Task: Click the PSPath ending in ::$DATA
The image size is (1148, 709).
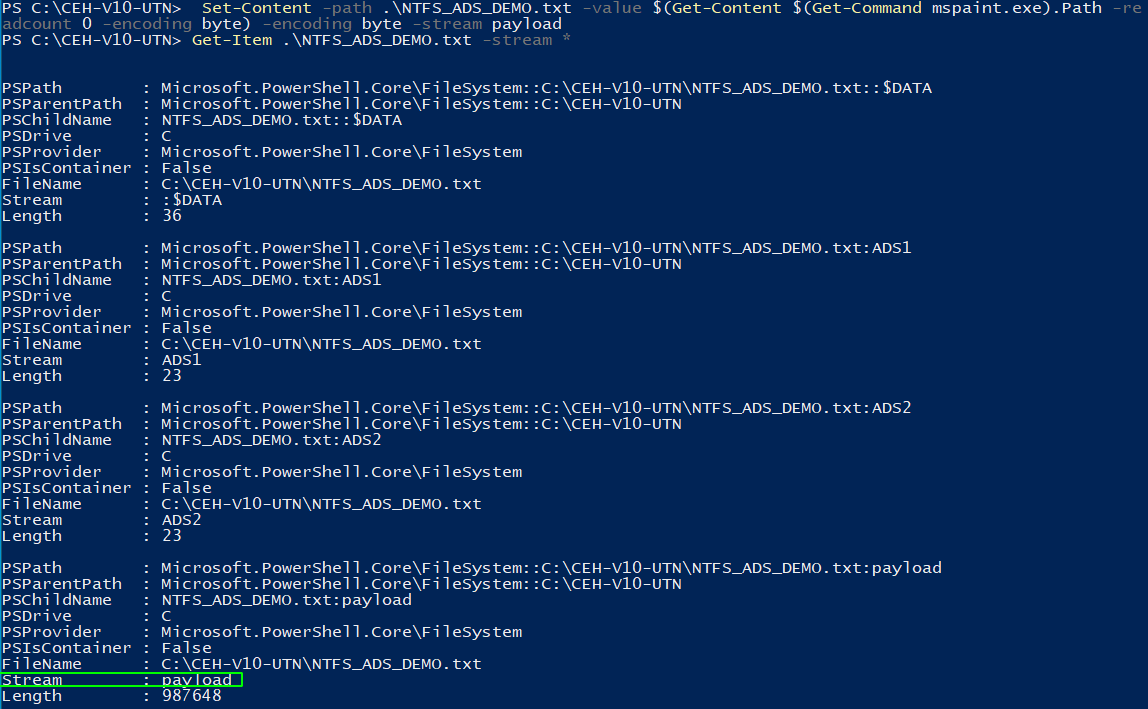Action: (x=546, y=88)
